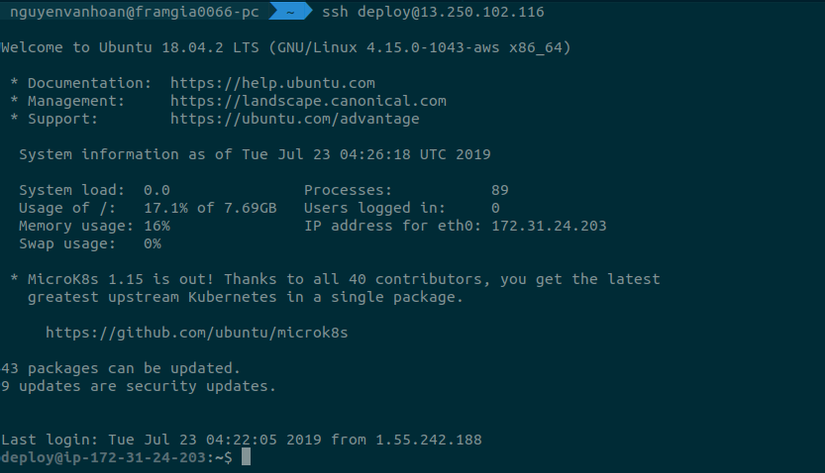
Task: Click the Processes count 89
Action: (500, 190)
